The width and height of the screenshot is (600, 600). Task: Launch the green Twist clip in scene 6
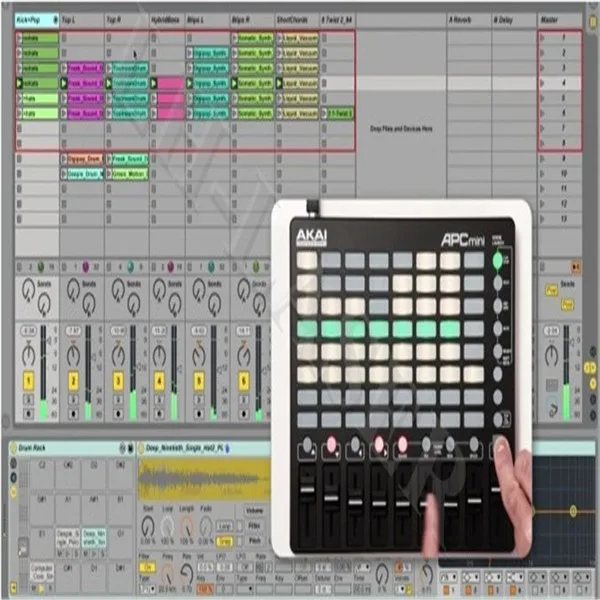(x=324, y=113)
